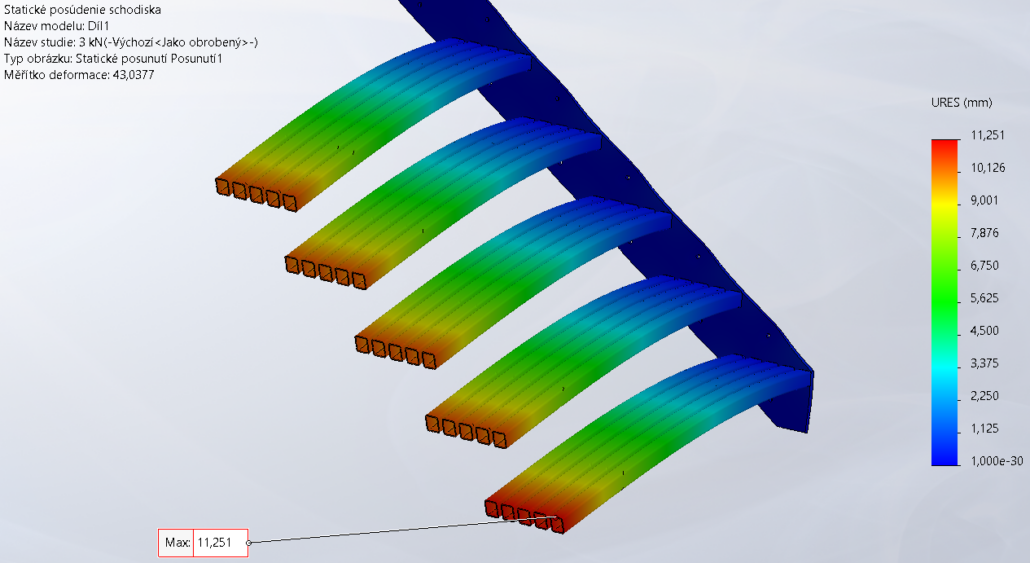Click the legend value 6,750

[x=984, y=265]
